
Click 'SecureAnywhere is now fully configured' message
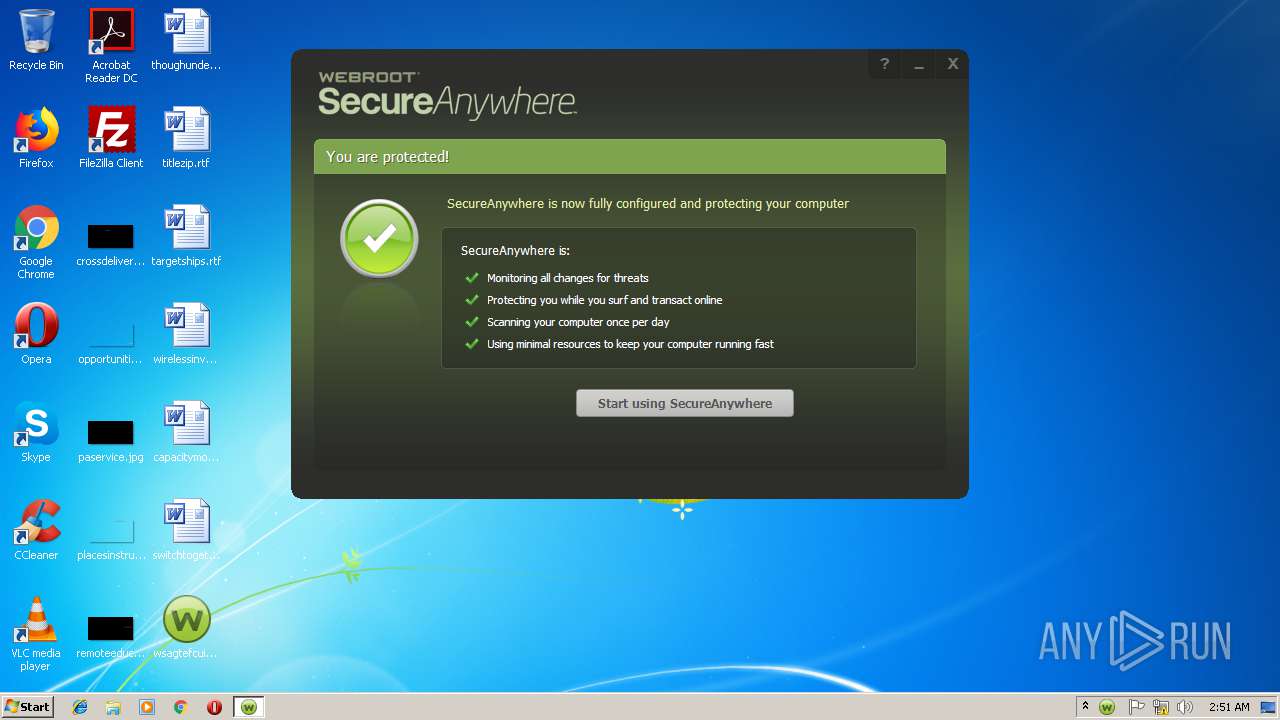click(648, 204)
